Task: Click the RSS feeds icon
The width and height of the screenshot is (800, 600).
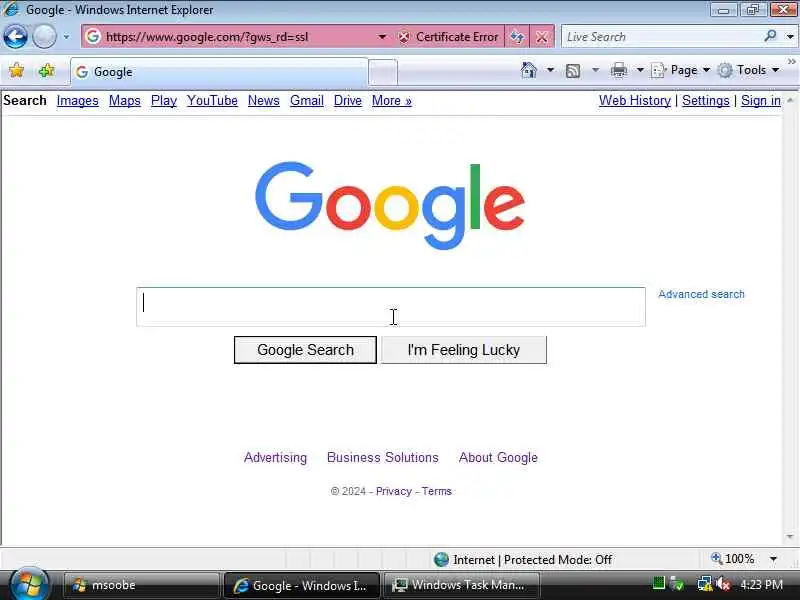Action: [x=573, y=70]
